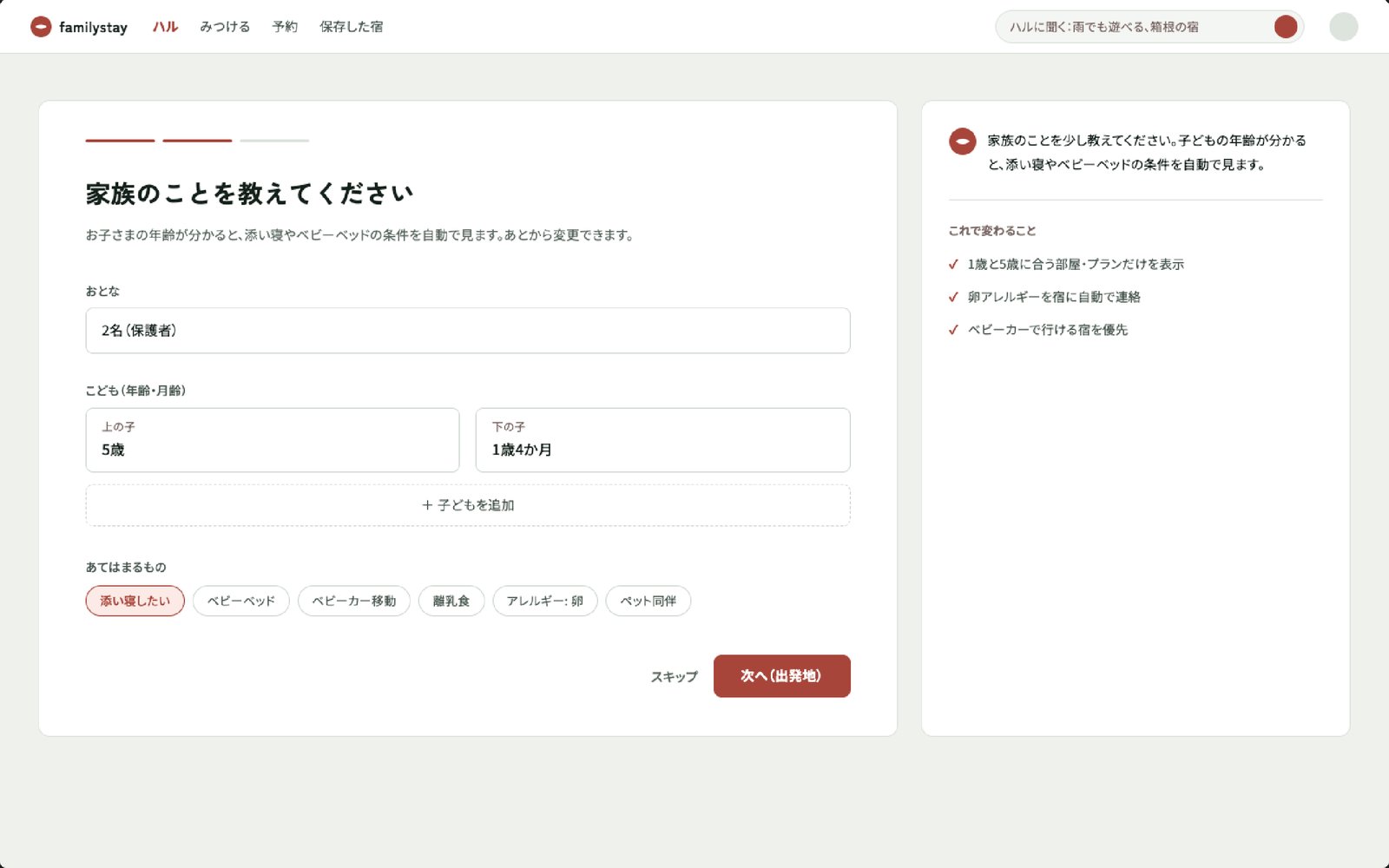Image resolution: width=1389 pixels, height=868 pixels.
Task: Open the user avatar circle
Action: coord(1343,27)
